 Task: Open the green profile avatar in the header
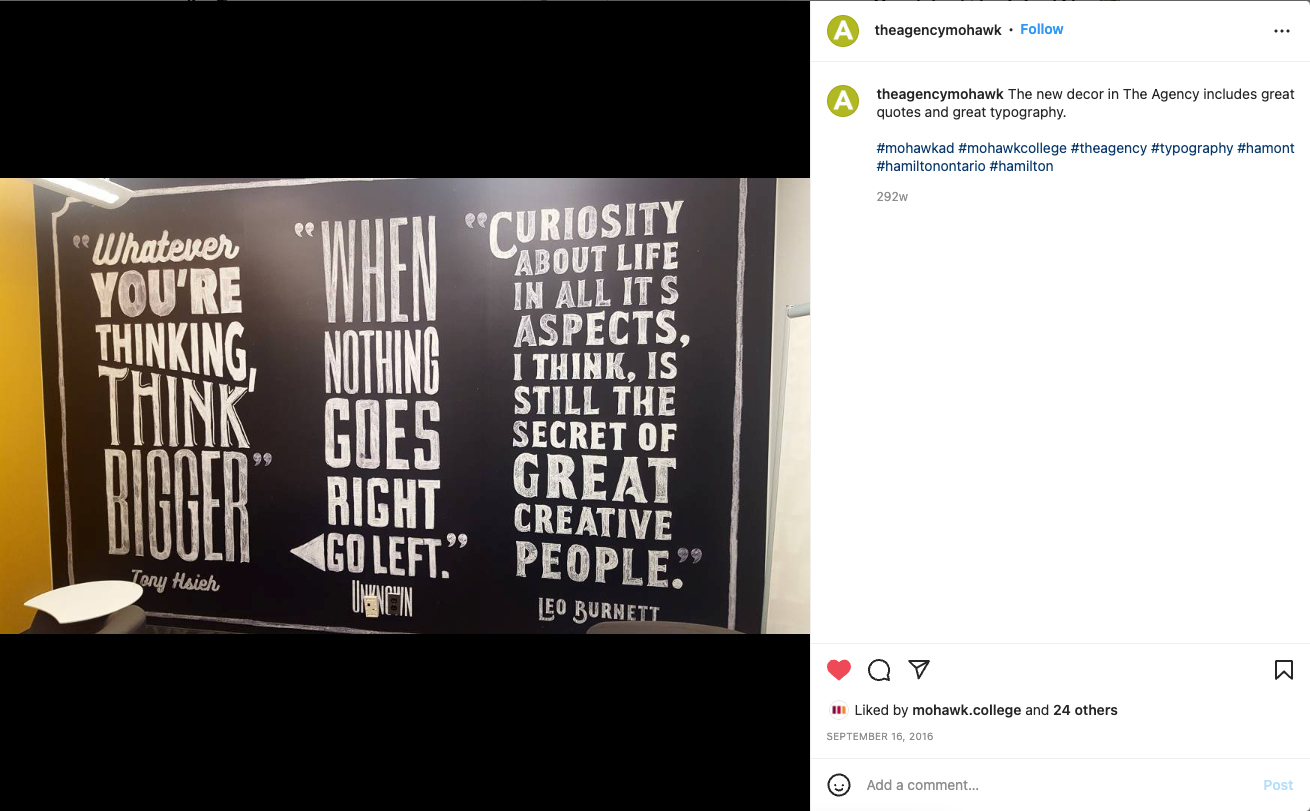point(843,31)
